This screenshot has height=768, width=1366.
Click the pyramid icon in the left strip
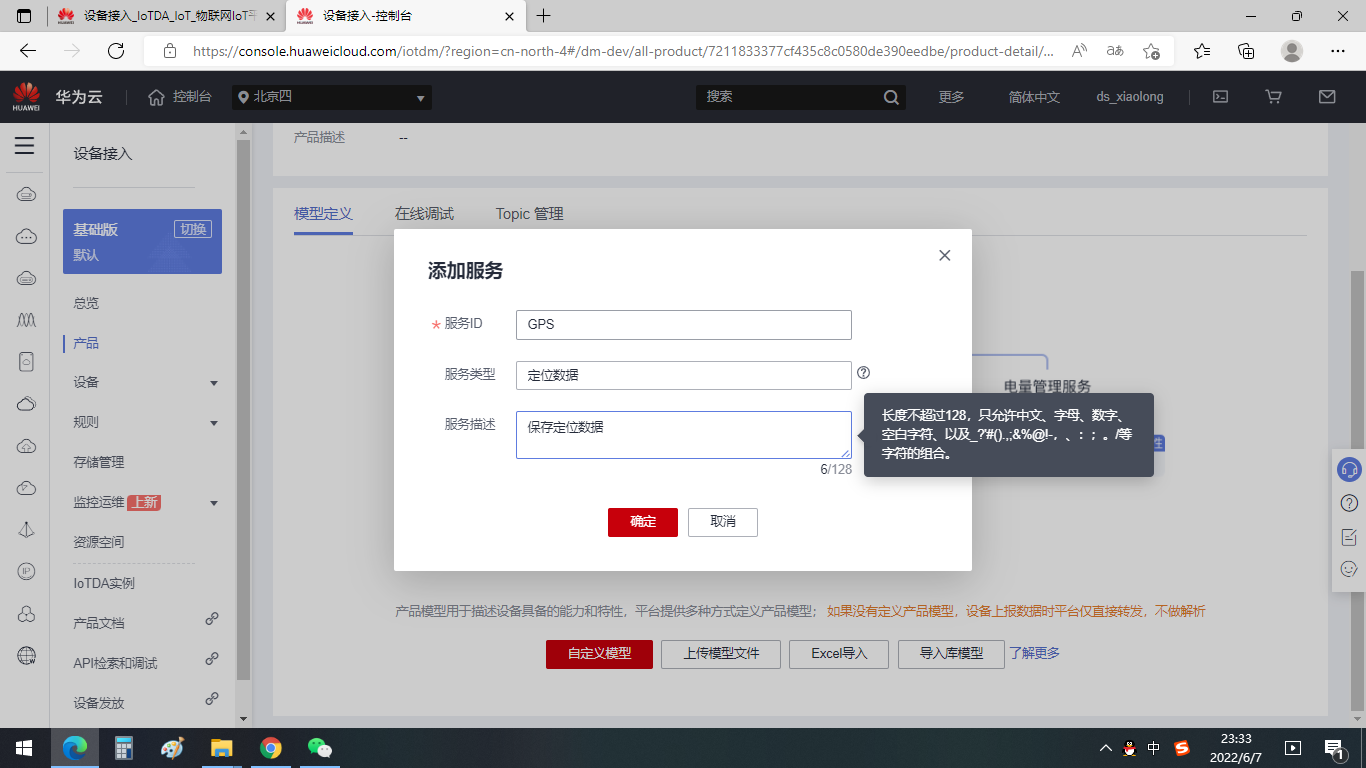point(27,529)
